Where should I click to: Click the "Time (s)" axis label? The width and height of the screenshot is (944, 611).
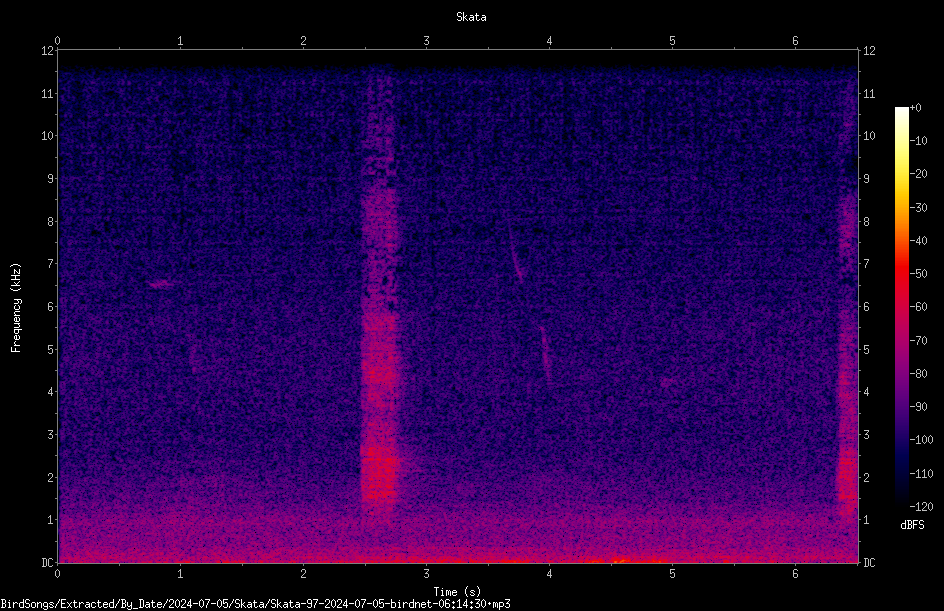click(x=457, y=592)
